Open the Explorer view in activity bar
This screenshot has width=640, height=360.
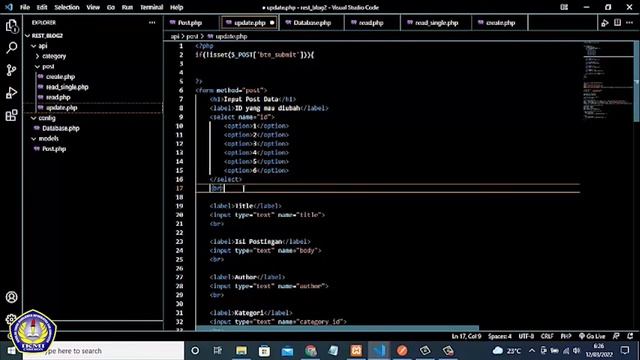[11, 26]
